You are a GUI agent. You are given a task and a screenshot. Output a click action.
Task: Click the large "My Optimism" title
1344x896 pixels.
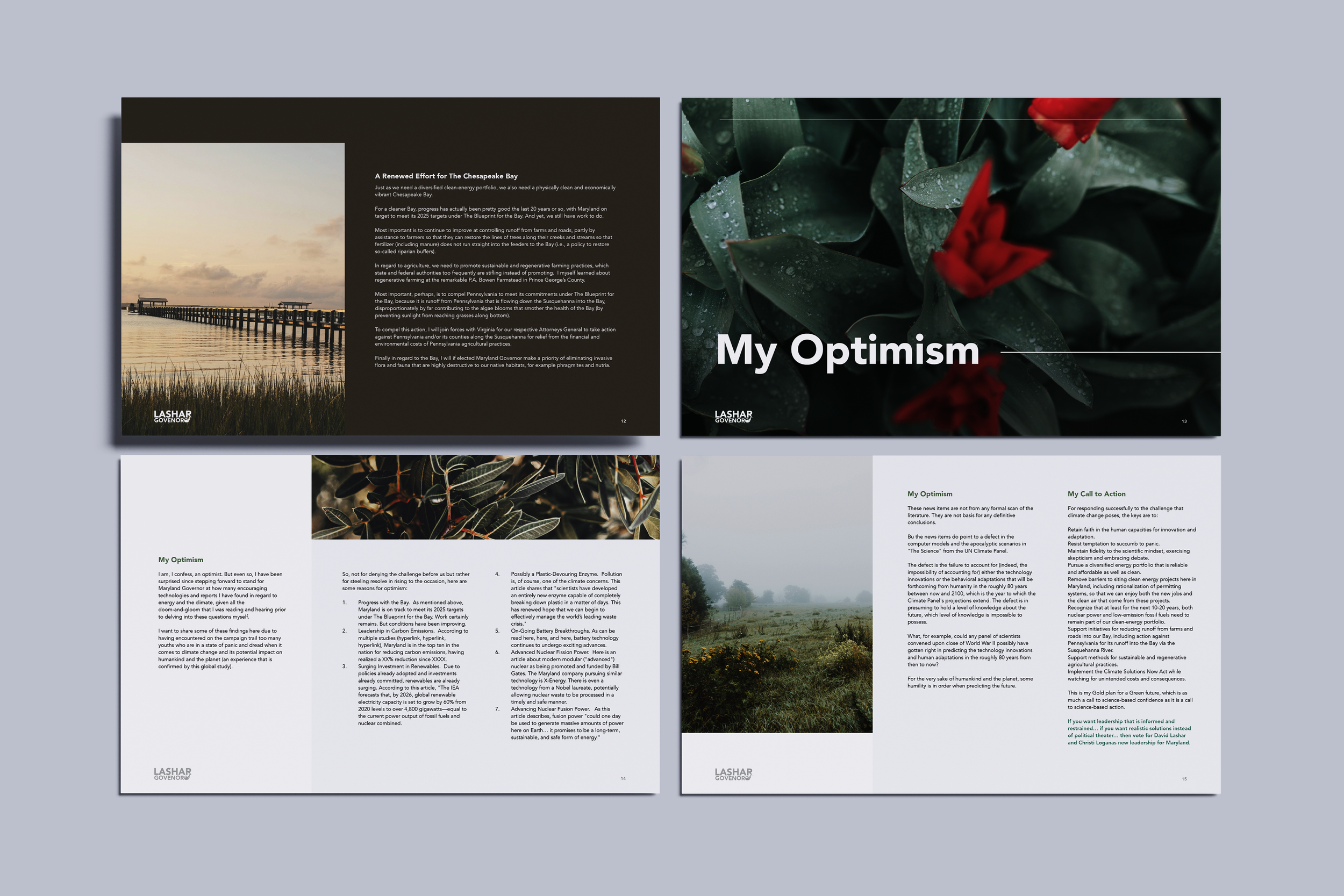[847, 350]
